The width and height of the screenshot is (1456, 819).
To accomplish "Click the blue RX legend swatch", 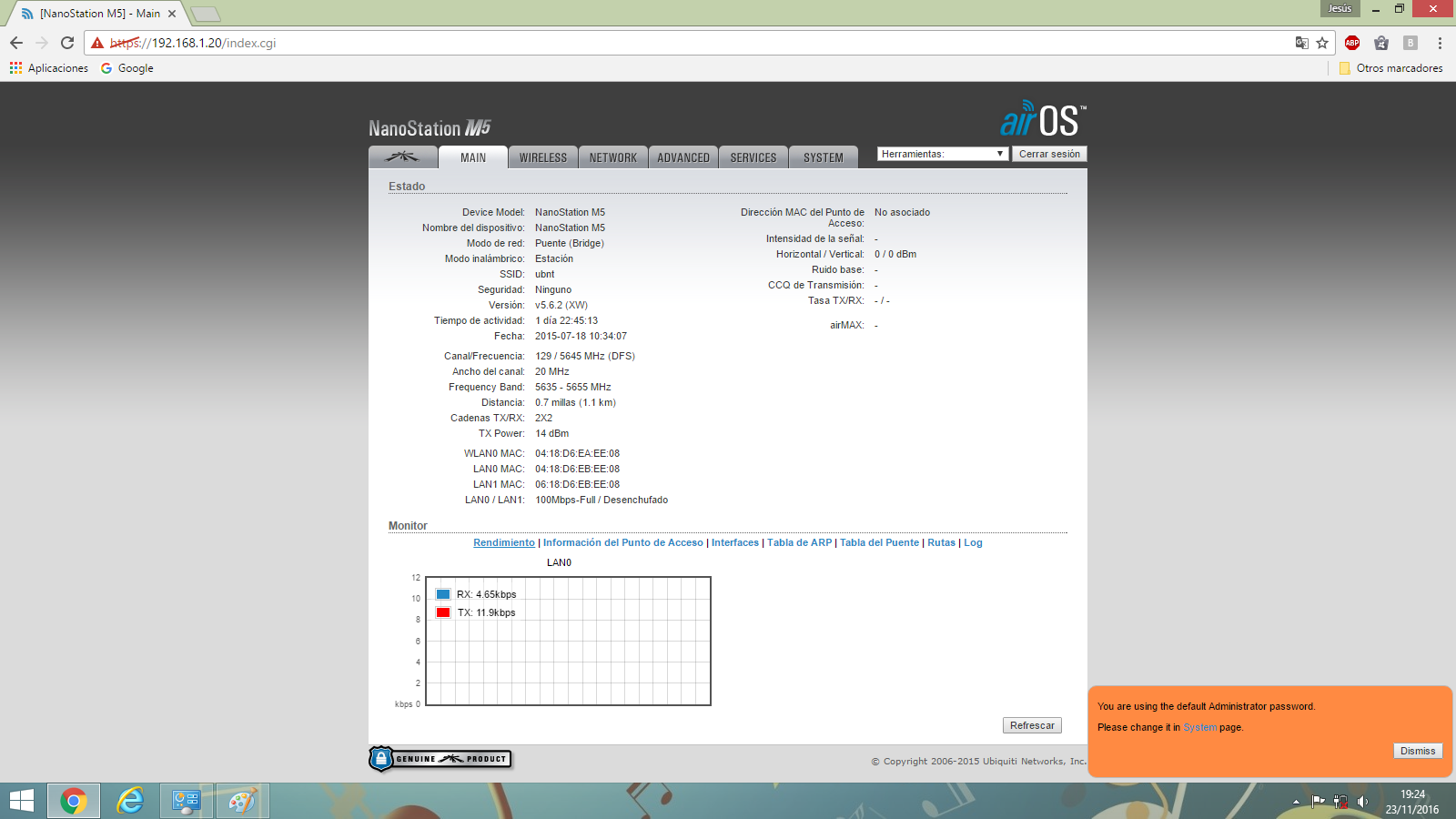I will (443, 594).
